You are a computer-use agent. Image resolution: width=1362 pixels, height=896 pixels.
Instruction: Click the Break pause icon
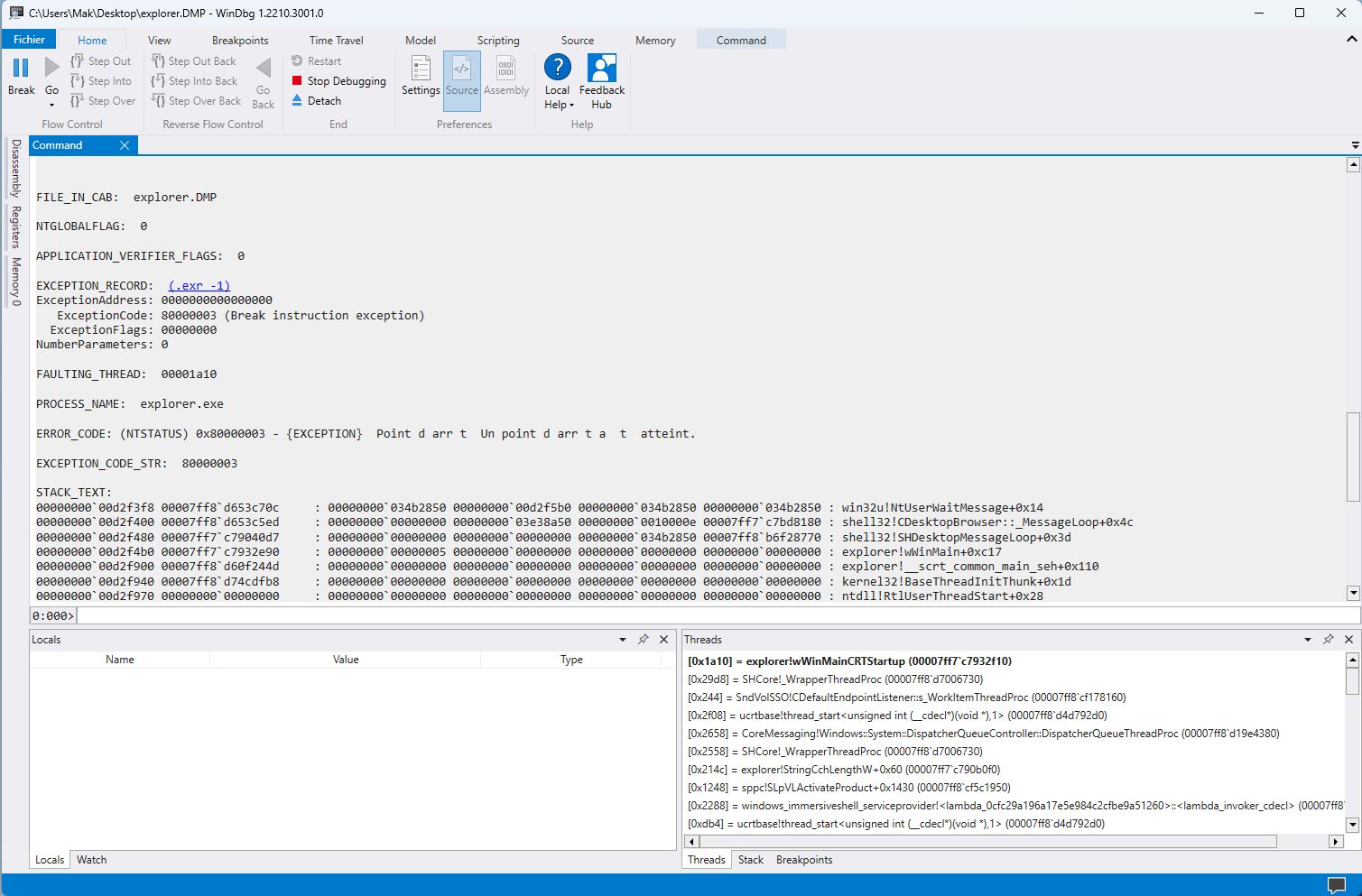click(21, 69)
